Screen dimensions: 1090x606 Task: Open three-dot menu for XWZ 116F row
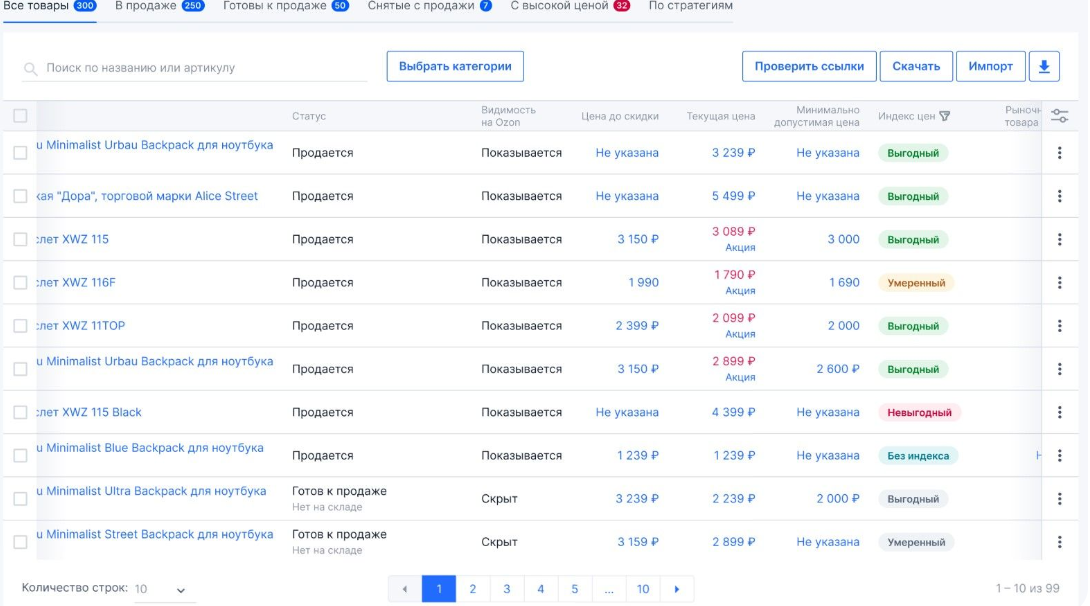1060,283
